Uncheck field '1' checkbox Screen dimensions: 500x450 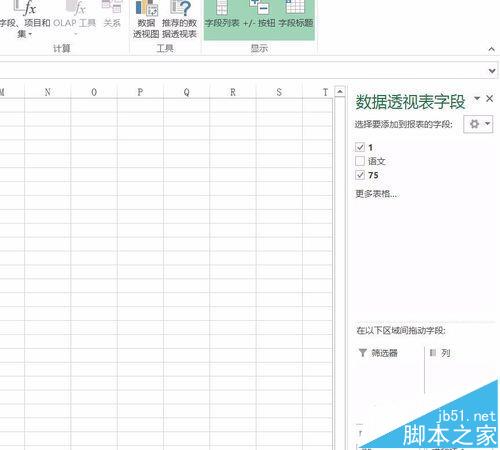click(360, 147)
